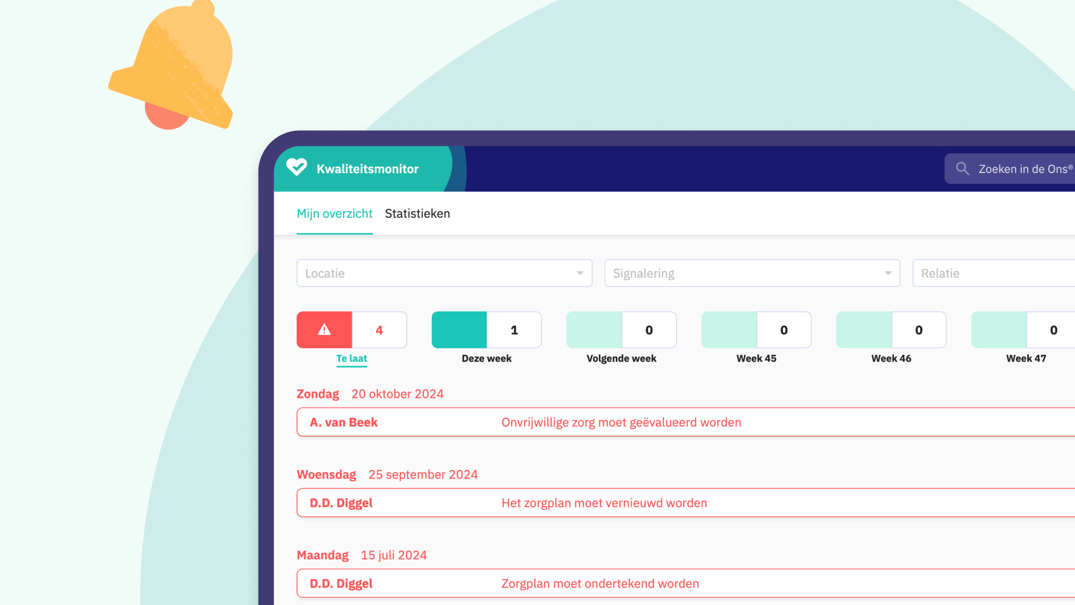Open Zorgplan moet ondertekend worden row

coord(685,583)
